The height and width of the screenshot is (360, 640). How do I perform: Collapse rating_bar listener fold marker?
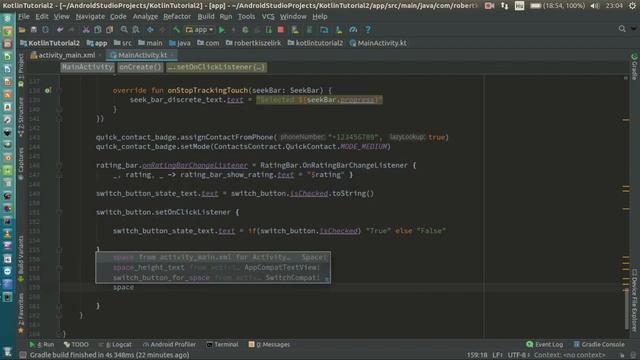[59, 165]
